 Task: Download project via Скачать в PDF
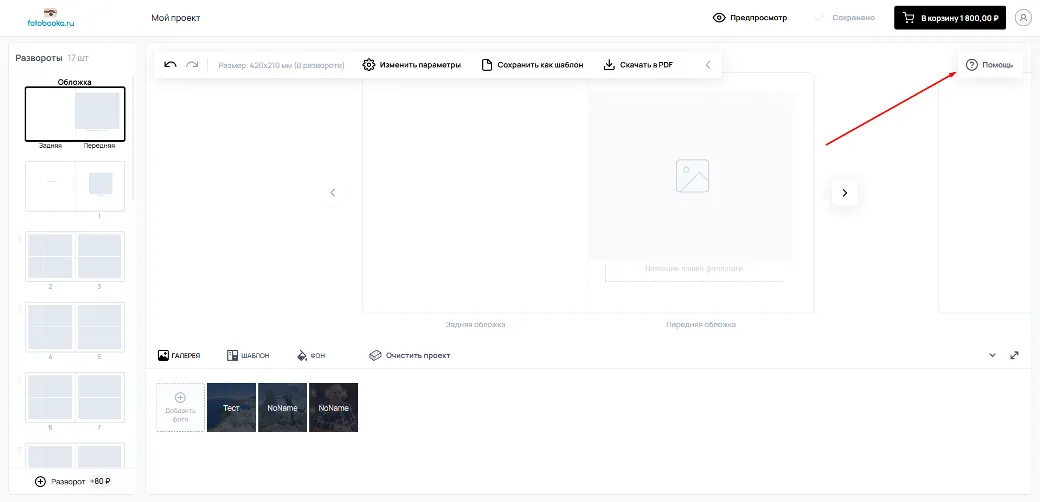pos(638,65)
